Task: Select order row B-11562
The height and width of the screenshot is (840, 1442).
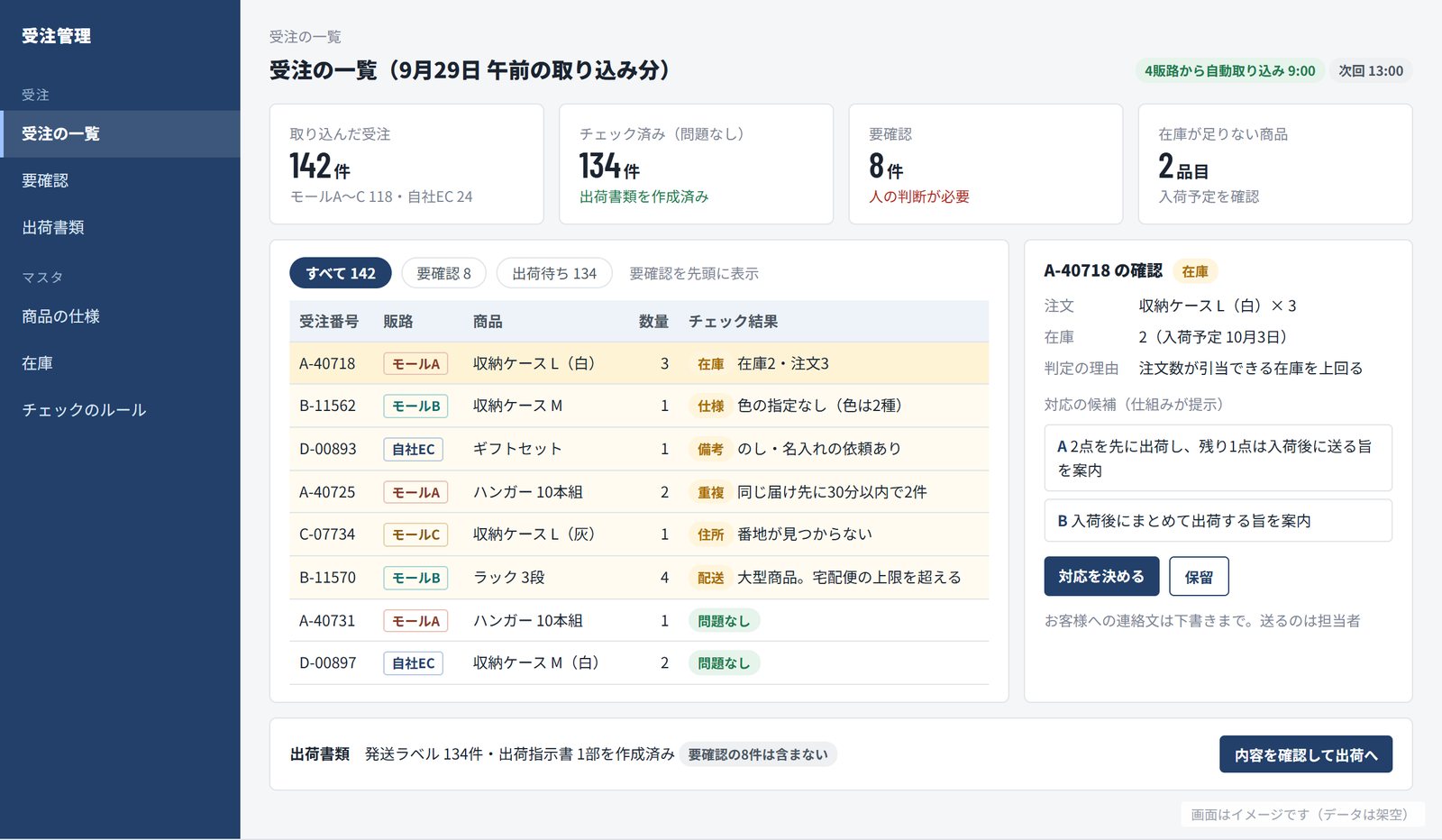Action: [639, 406]
